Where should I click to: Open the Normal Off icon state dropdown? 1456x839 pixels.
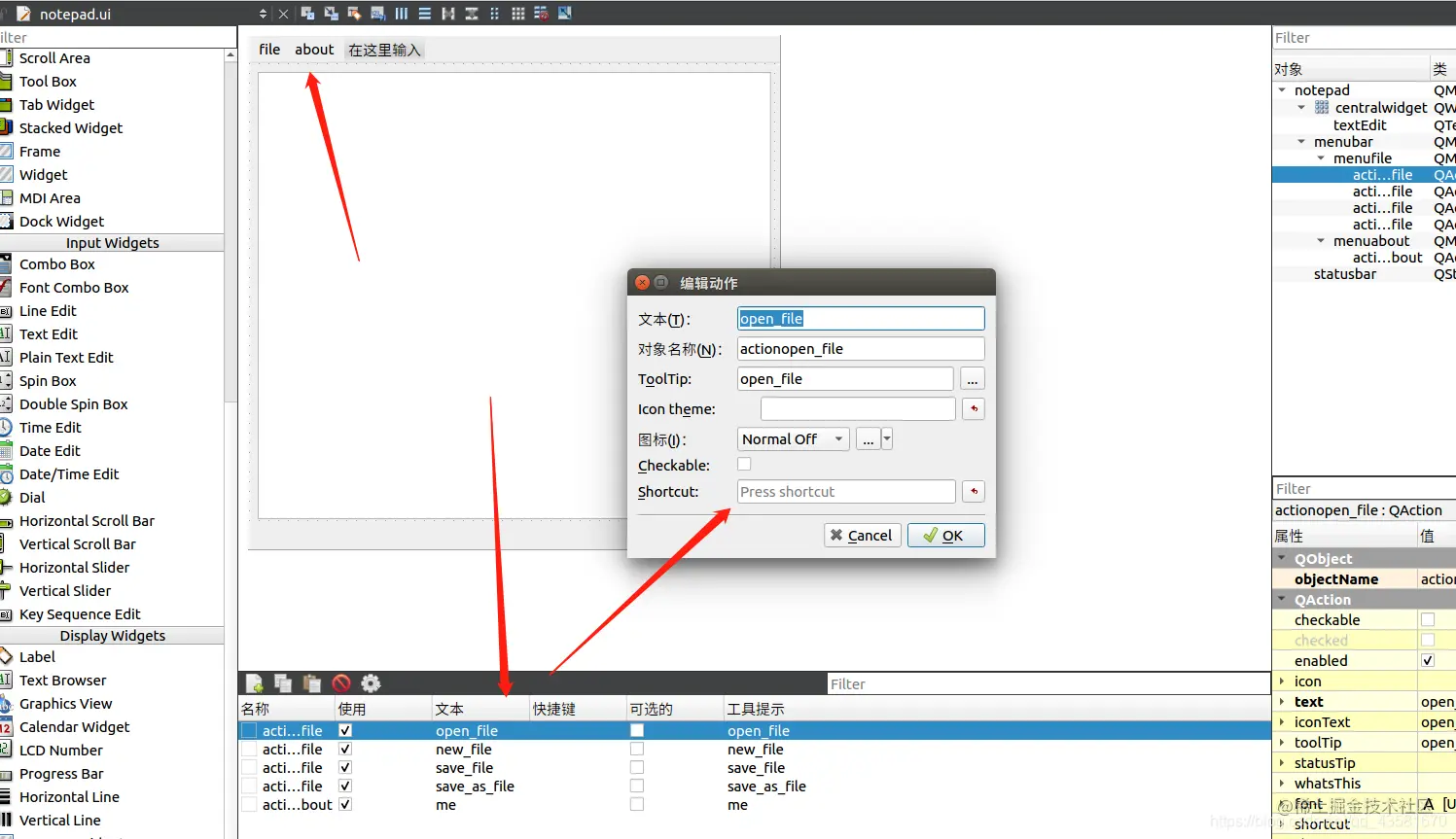pyautogui.click(x=793, y=439)
